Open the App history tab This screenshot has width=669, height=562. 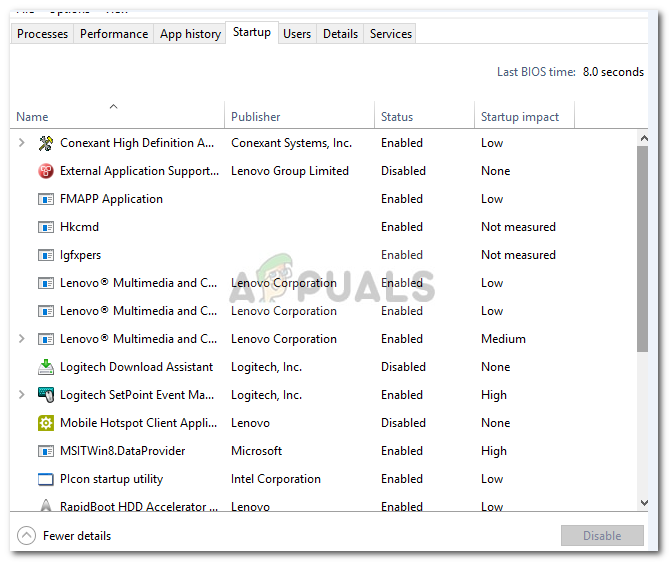pyautogui.click(x=190, y=34)
